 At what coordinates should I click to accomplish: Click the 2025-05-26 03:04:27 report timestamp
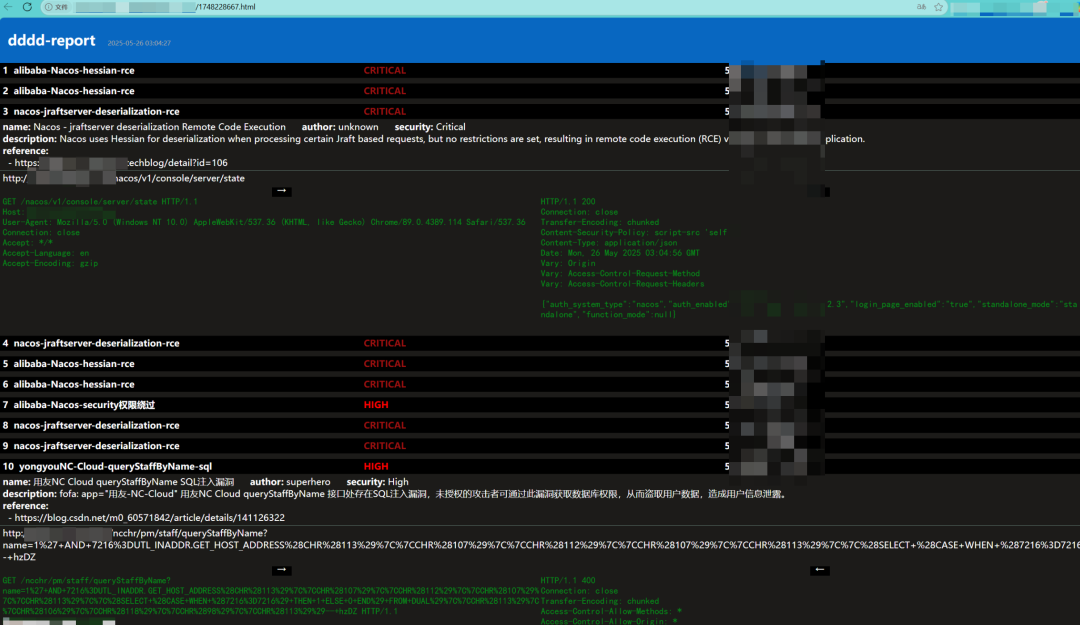[x=139, y=43]
